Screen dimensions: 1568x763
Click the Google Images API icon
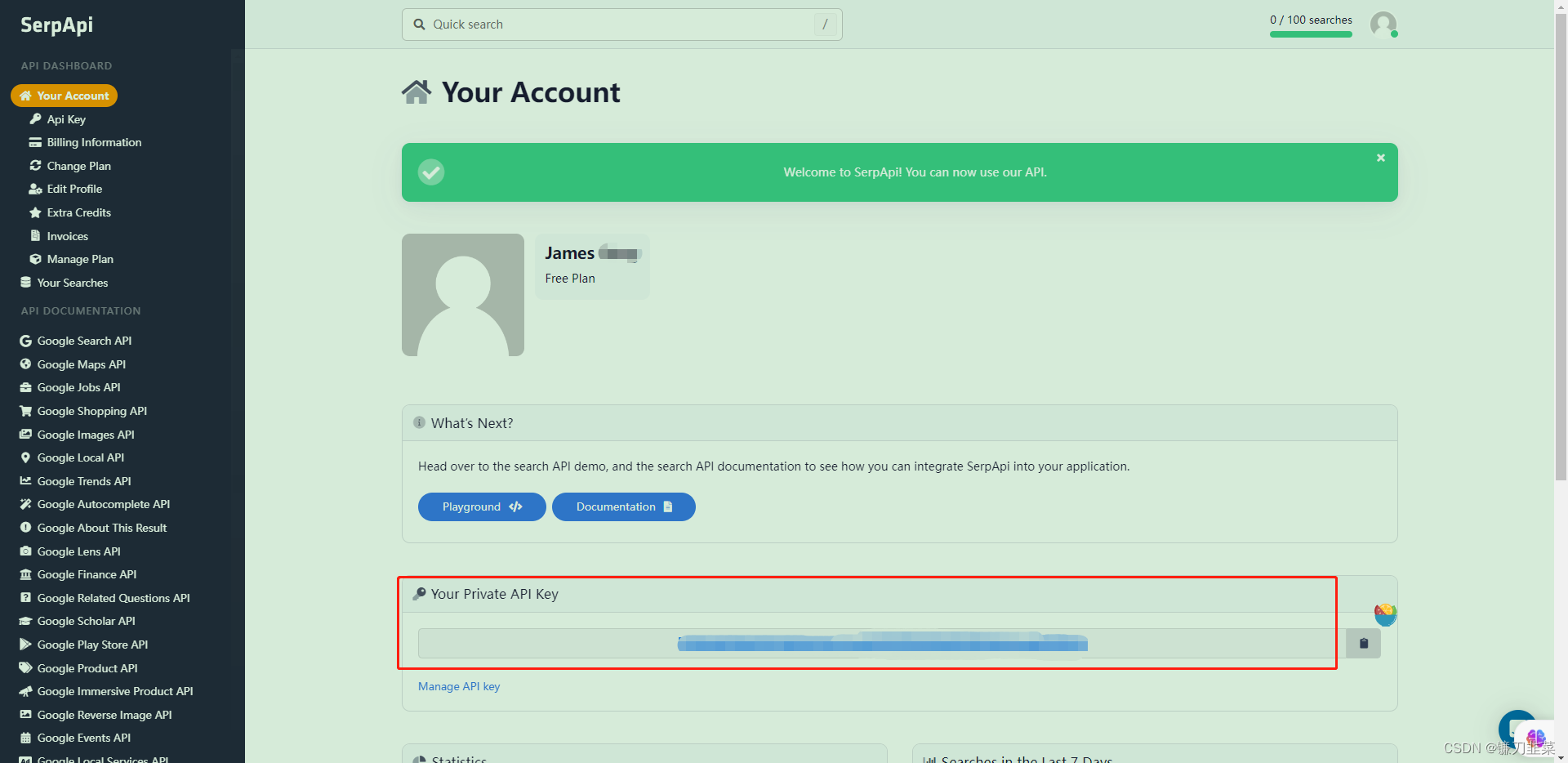(25, 435)
